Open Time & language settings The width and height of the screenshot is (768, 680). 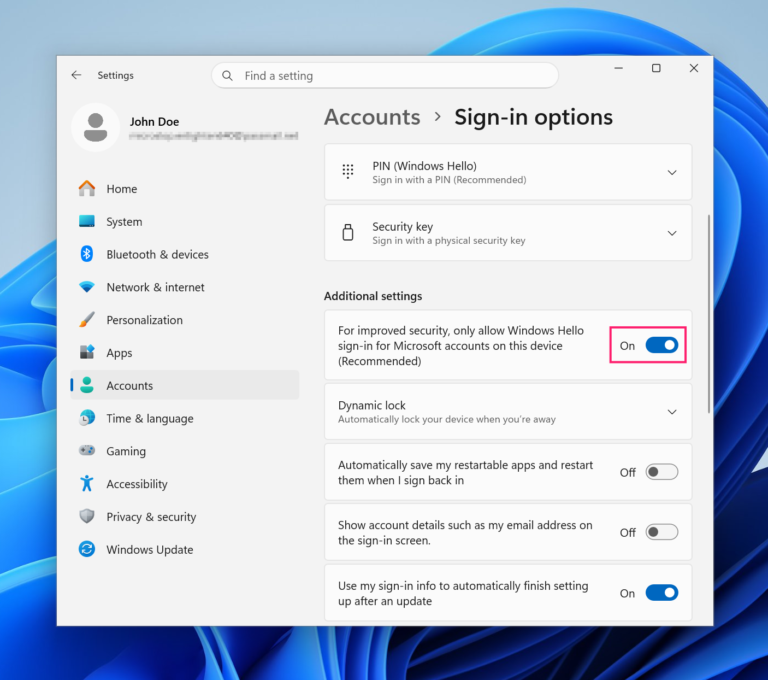coord(185,418)
